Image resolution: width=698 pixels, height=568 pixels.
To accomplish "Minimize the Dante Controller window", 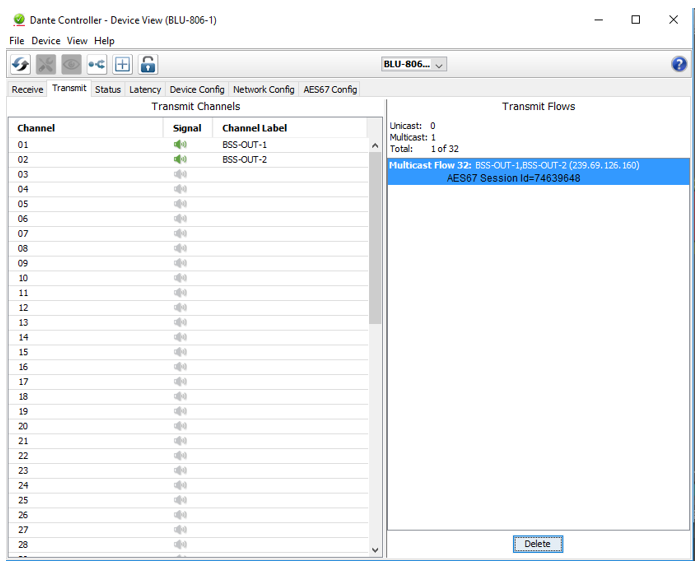I will 599,20.
